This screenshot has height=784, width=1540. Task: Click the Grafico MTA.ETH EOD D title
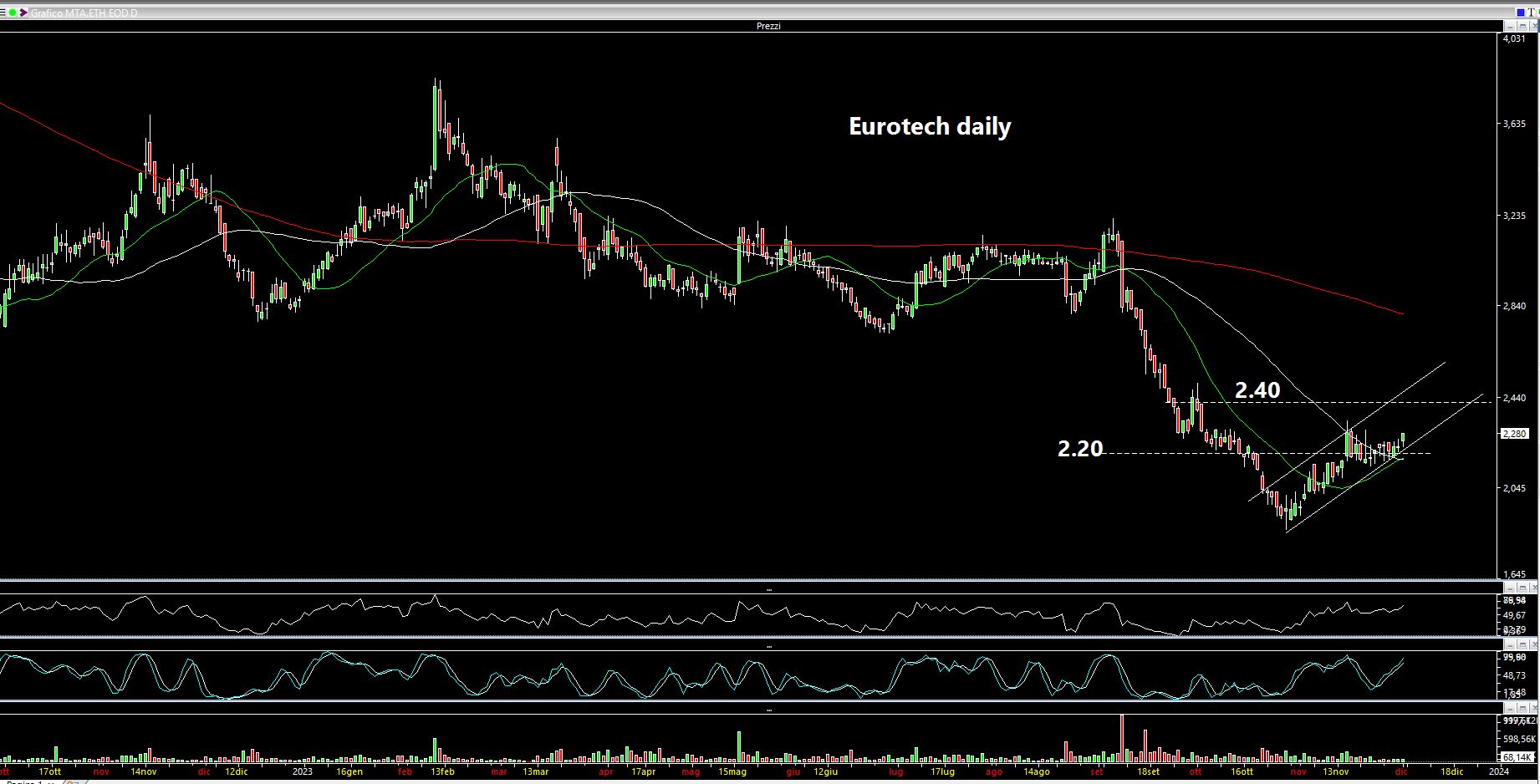pos(84,13)
